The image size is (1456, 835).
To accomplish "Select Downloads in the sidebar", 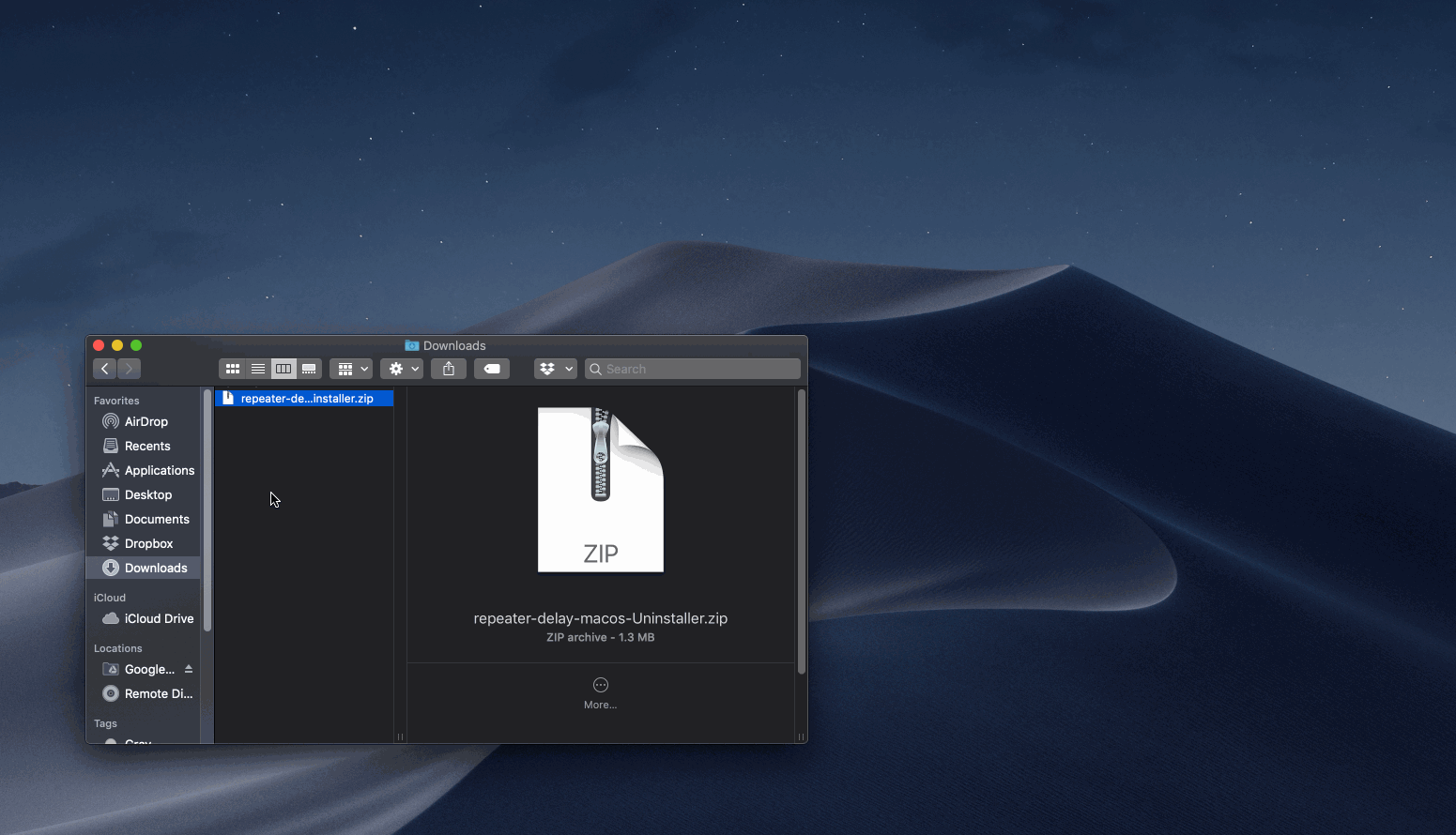I will (144, 568).
